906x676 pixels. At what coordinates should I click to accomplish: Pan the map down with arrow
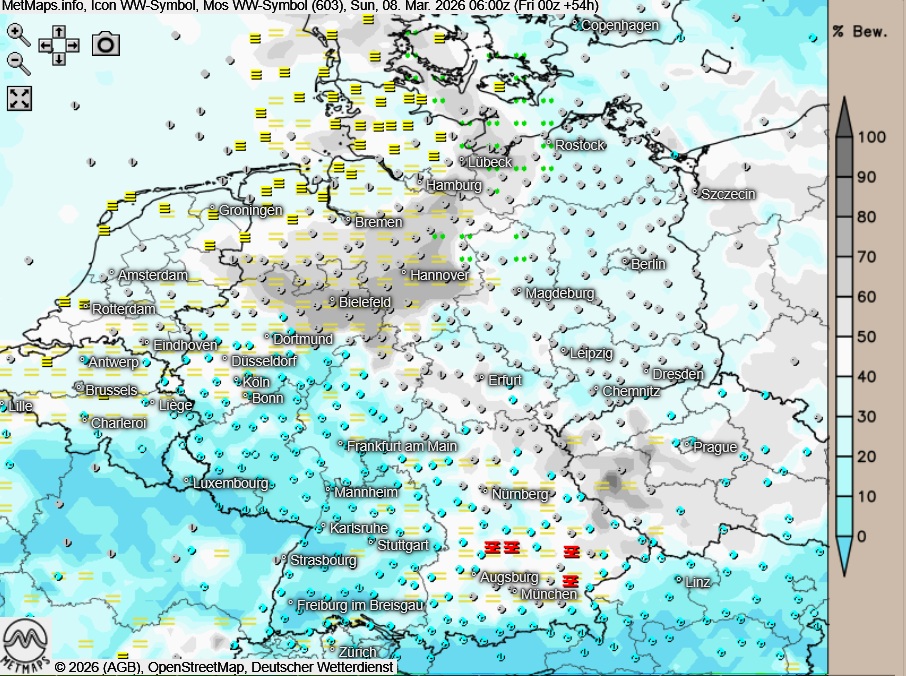pyautogui.click(x=60, y=59)
